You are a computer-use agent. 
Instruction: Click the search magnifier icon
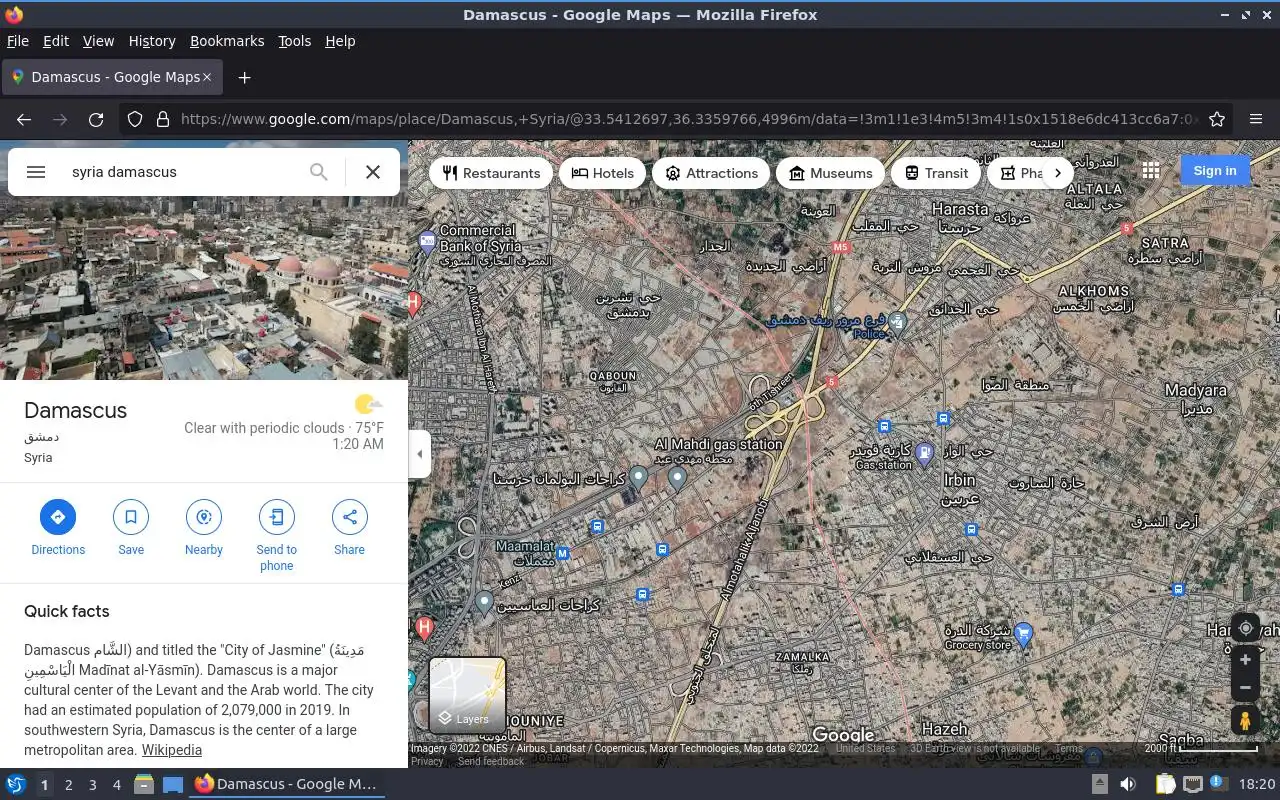(x=318, y=172)
